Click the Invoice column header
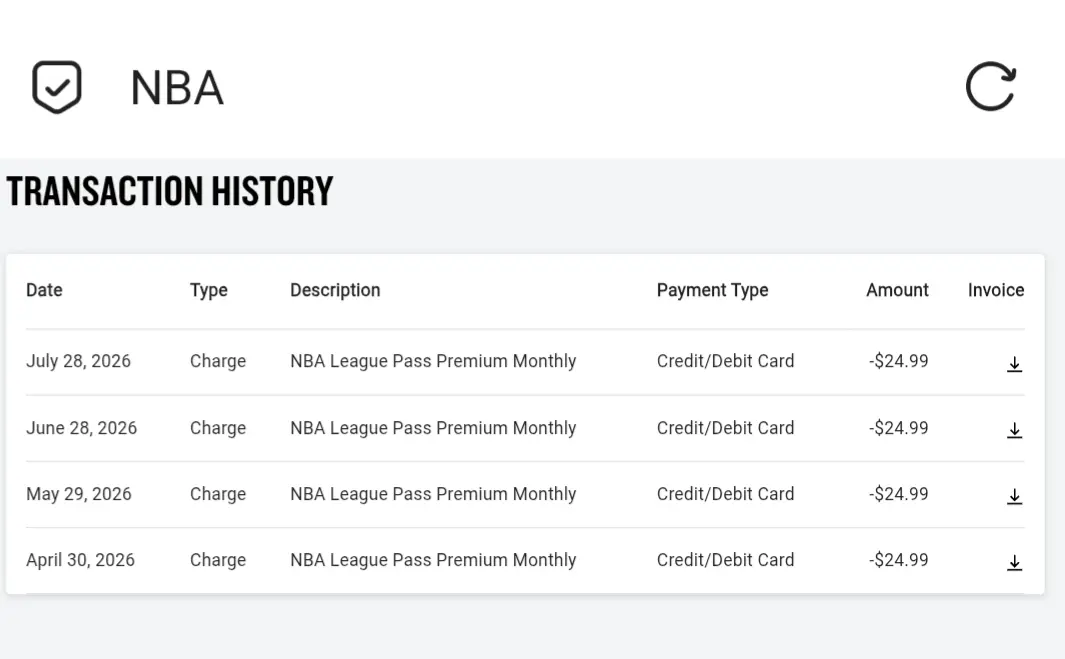 [x=996, y=290]
